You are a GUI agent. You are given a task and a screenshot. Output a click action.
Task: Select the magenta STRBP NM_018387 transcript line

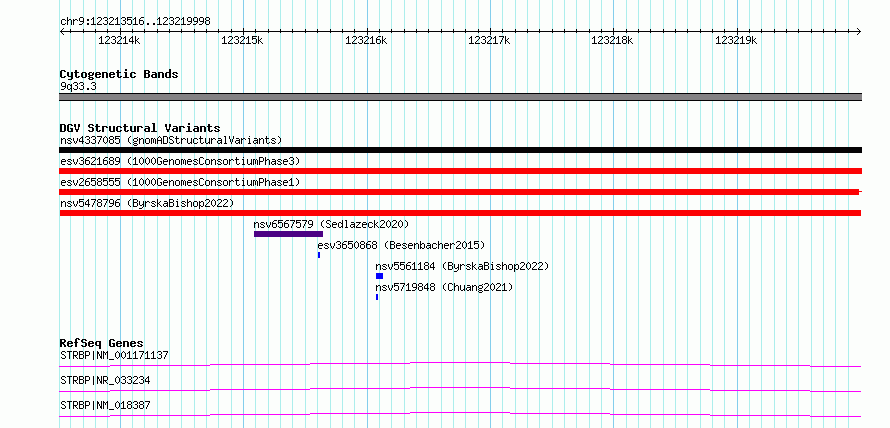[x=460, y=414]
